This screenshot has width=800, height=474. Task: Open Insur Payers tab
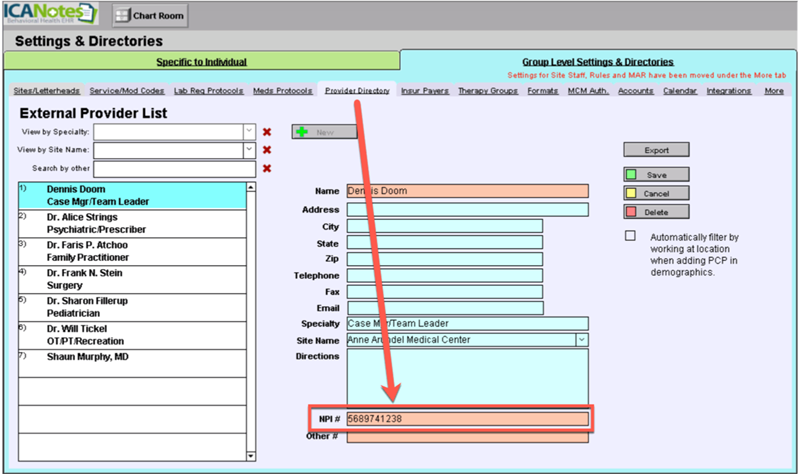click(425, 90)
